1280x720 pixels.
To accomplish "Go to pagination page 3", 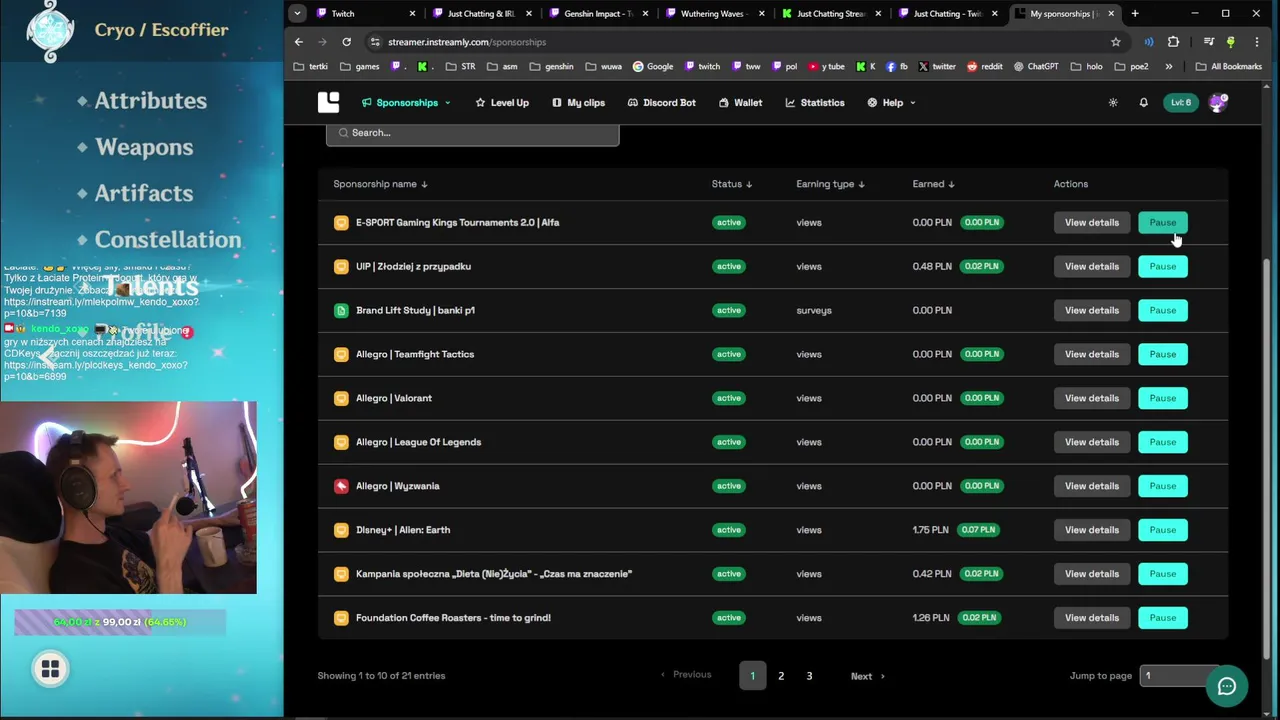I will coord(809,676).
